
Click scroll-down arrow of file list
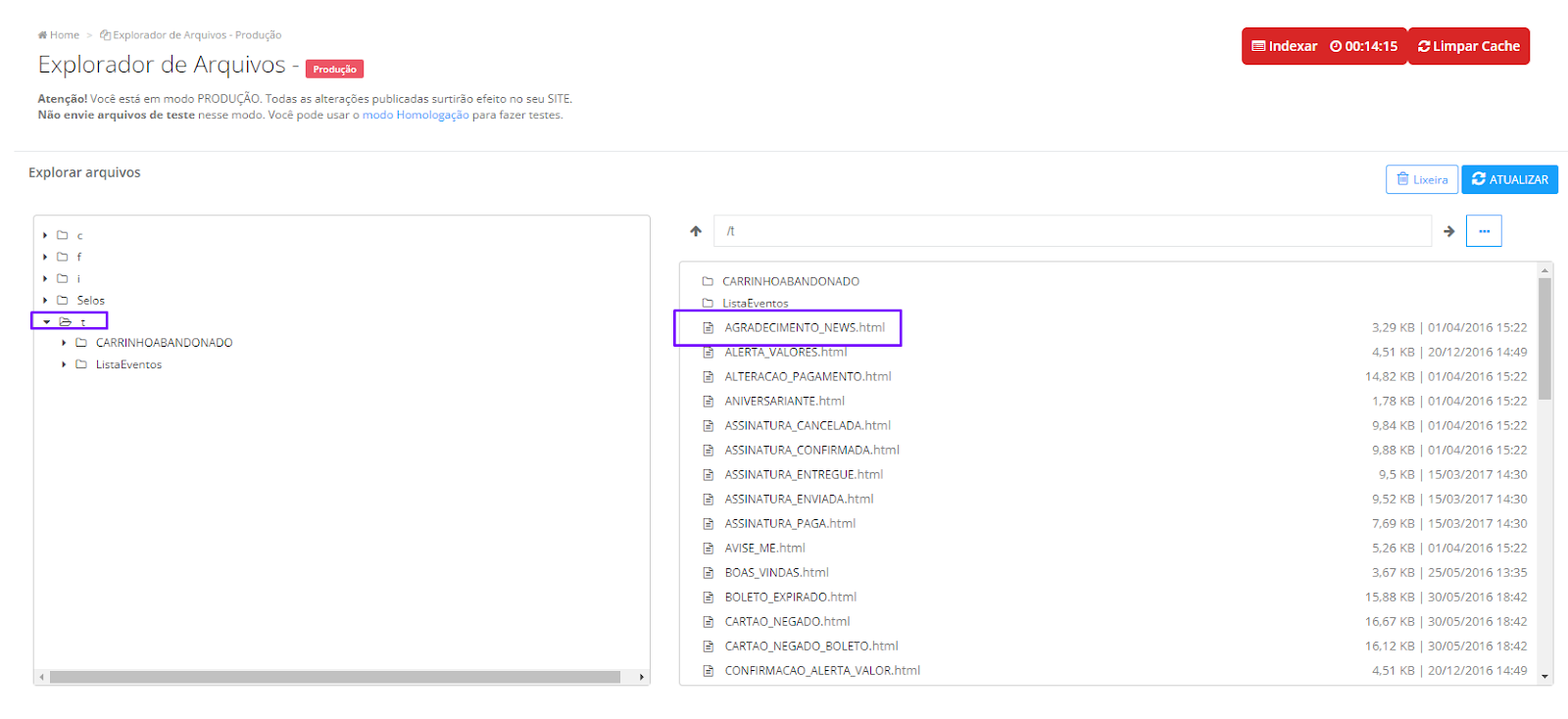click(x=1545, y=676)
